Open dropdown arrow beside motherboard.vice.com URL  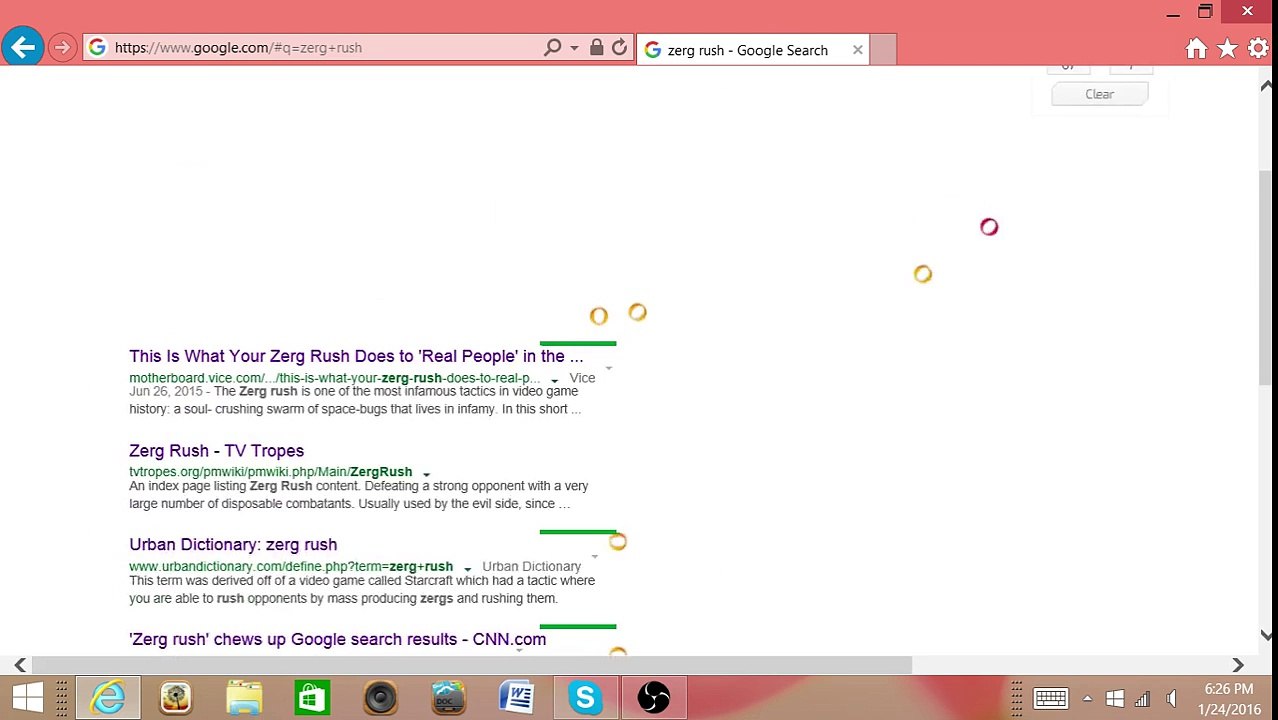pyautogui.click(x=554, y=380)
